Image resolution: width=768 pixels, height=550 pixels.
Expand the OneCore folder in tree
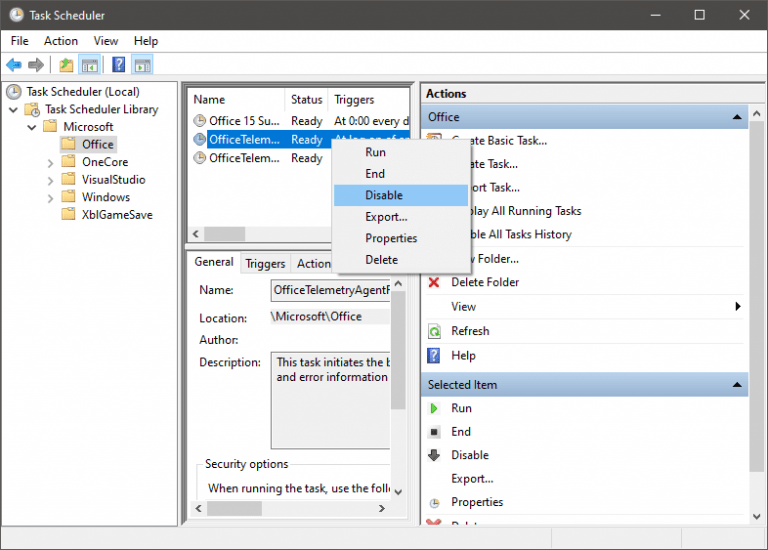[x=50, y=162]
